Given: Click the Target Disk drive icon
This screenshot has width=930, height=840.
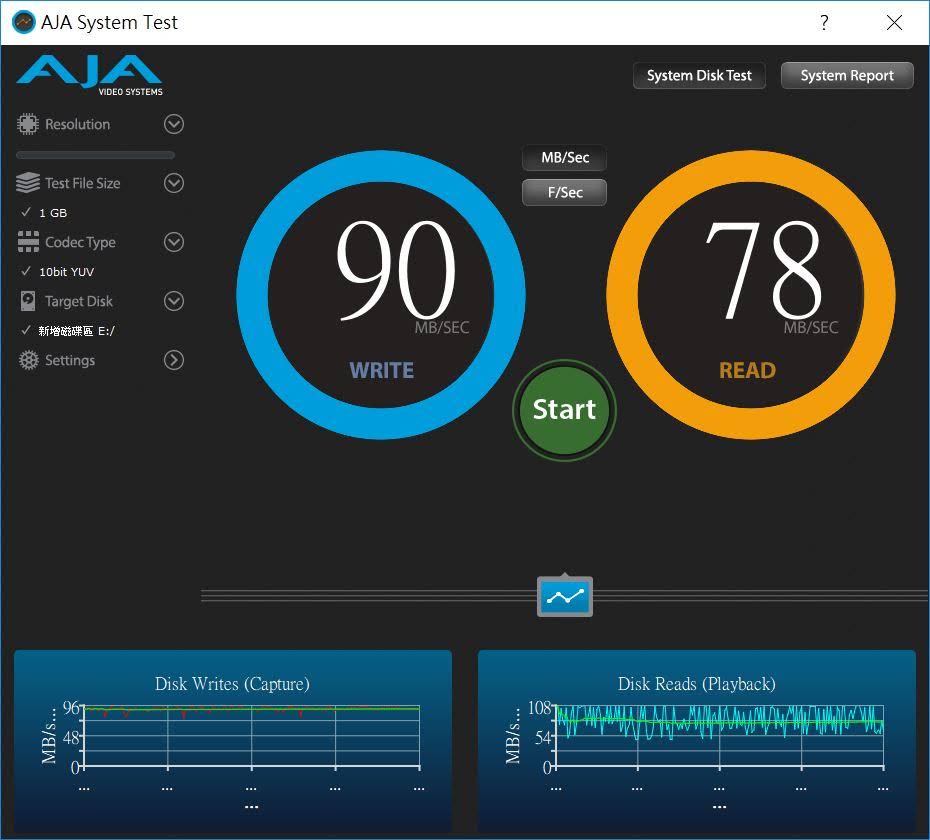Looking at the screenshot, I should click(x=27, y=301).
